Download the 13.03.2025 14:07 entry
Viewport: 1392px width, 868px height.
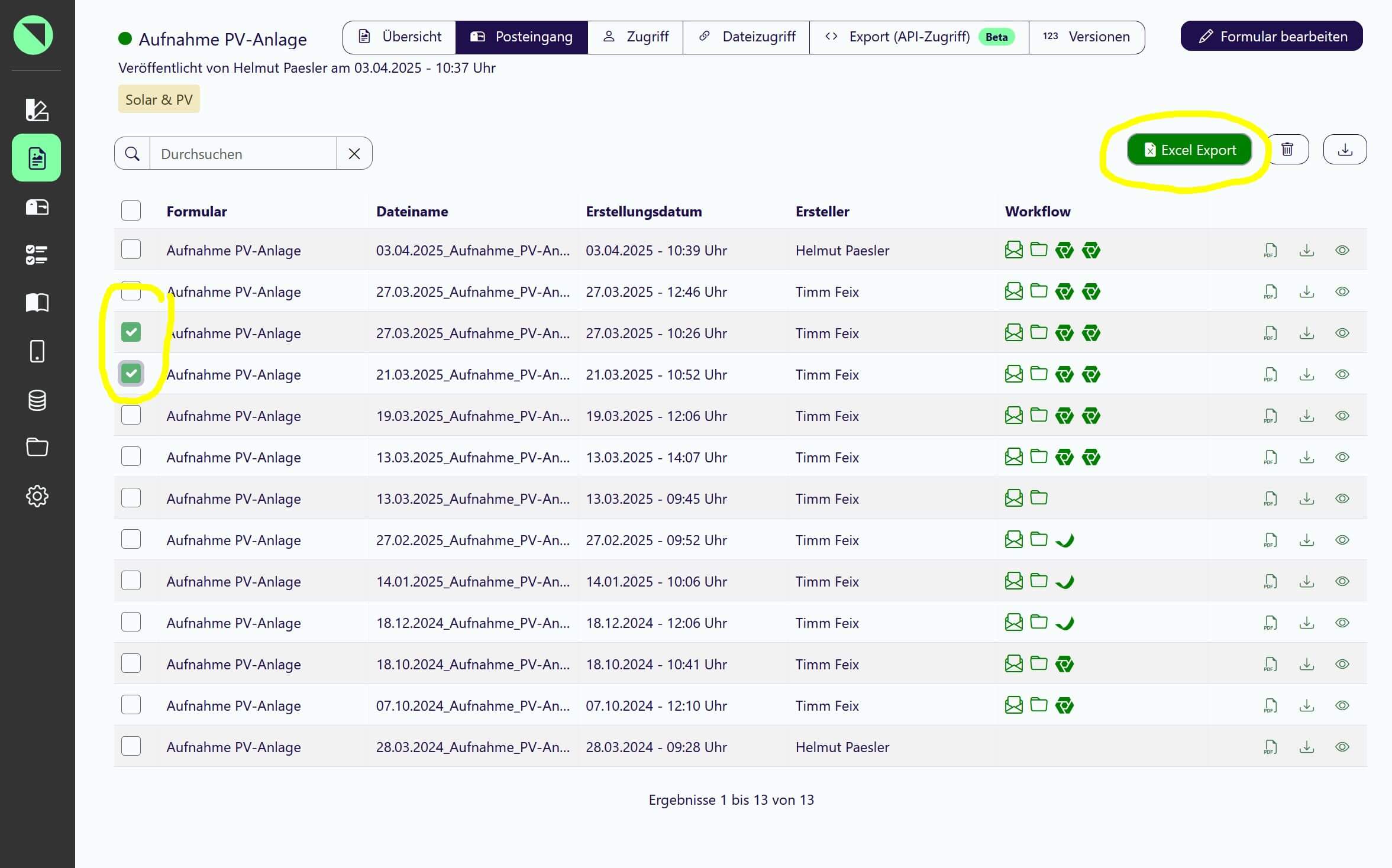click(x=1306, y=458)
